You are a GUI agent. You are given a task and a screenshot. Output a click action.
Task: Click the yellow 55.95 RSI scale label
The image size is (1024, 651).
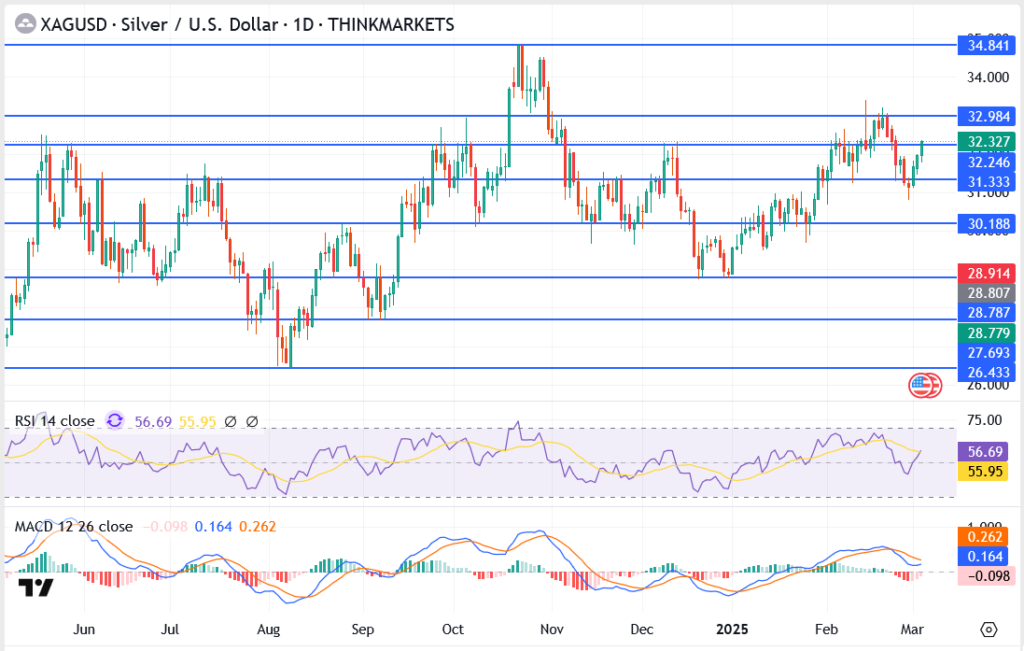[986, 471]
